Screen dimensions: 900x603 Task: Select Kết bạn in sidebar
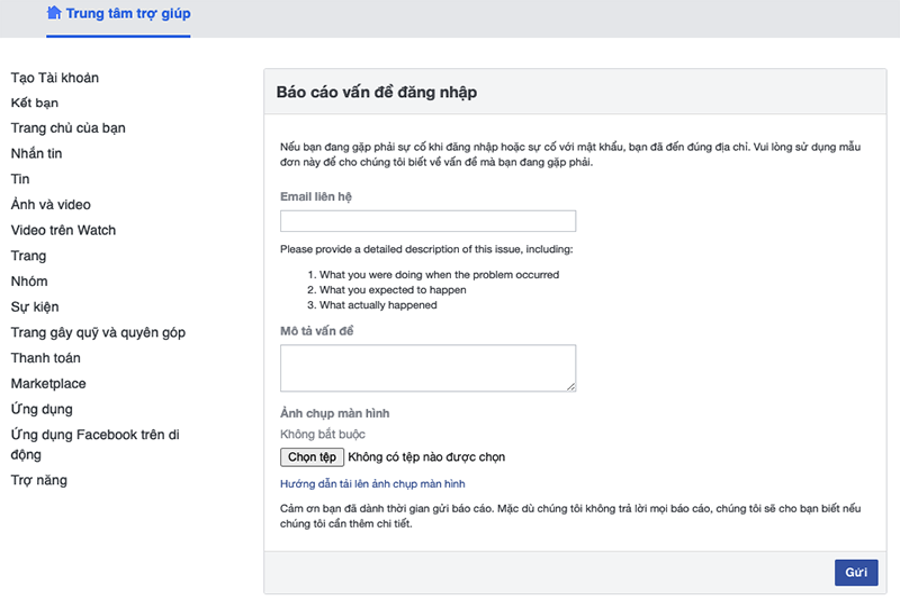(35, 103)
